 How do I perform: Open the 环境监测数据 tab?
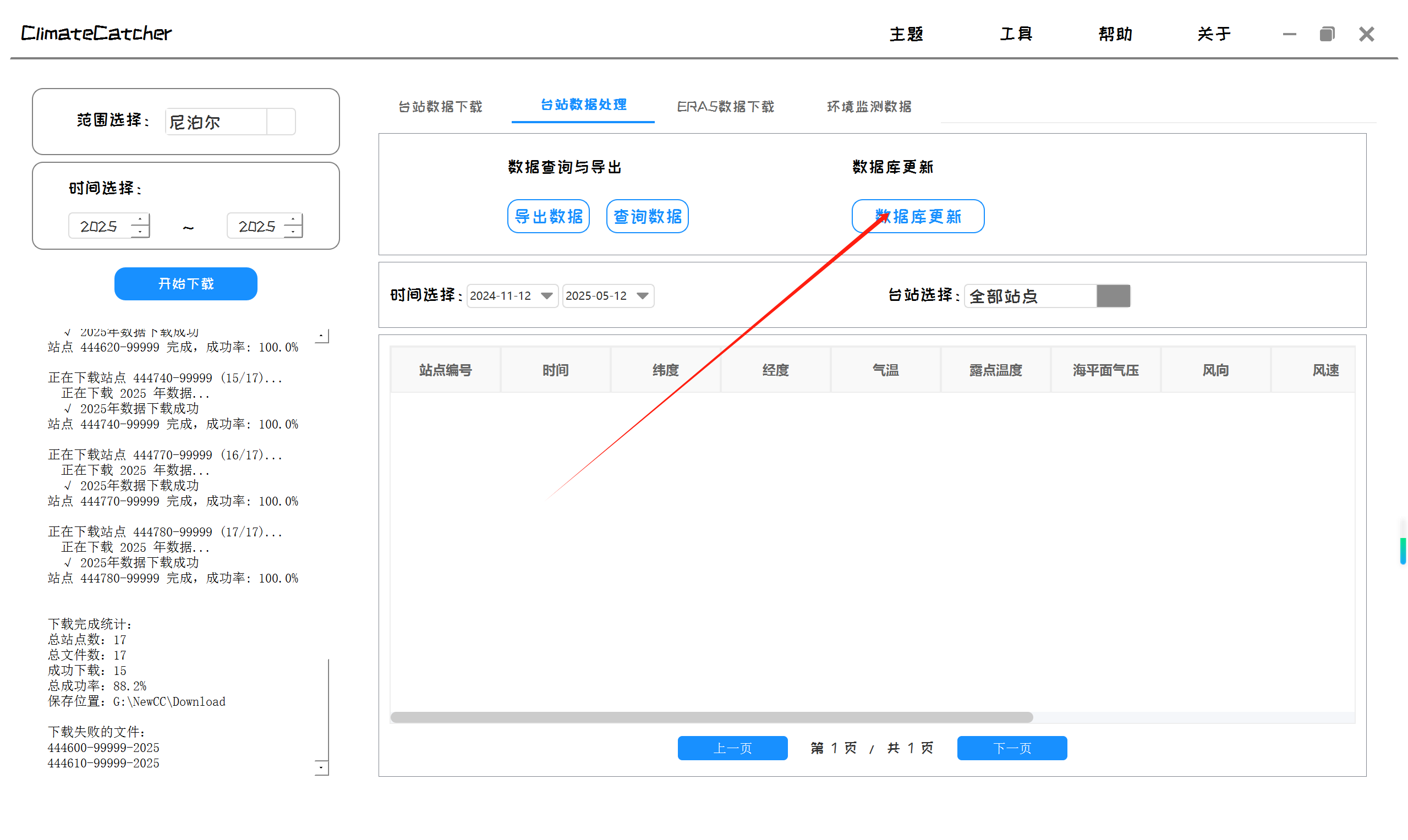click(x=869, y=106)
